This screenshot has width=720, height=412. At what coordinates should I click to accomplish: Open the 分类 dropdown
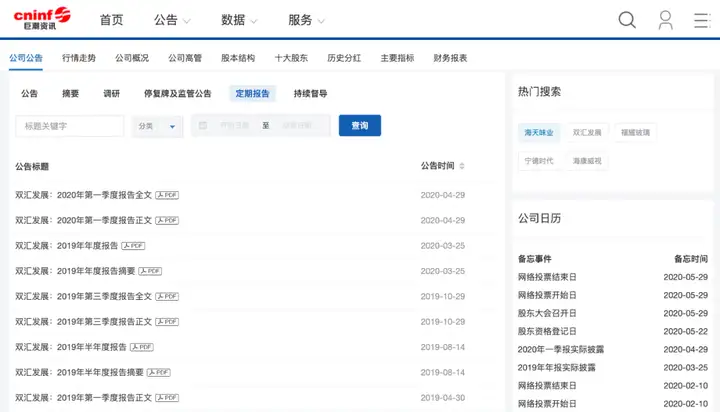point(157,126)
